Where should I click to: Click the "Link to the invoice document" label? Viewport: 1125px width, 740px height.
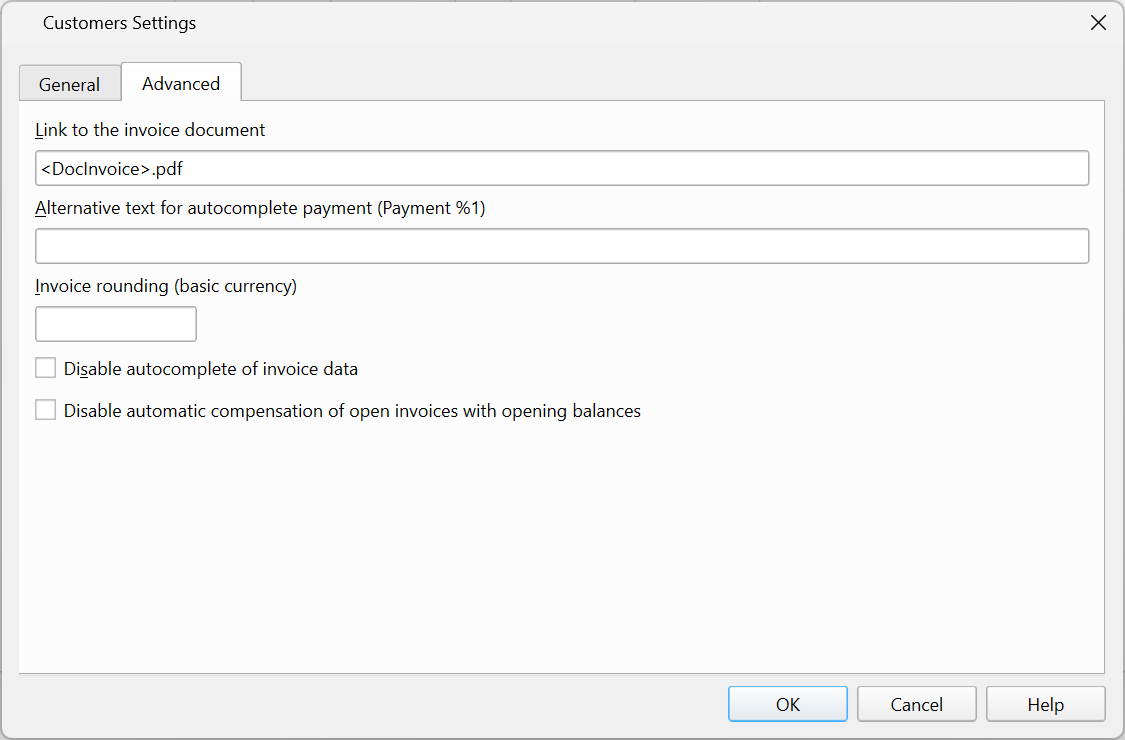pyautogui.click(x=150, y=130)
